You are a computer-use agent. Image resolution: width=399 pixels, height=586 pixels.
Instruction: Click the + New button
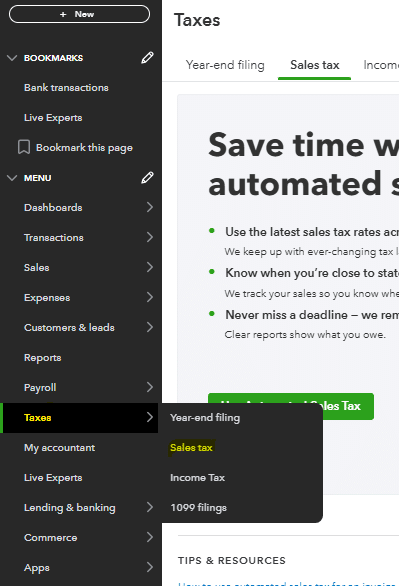79,14
